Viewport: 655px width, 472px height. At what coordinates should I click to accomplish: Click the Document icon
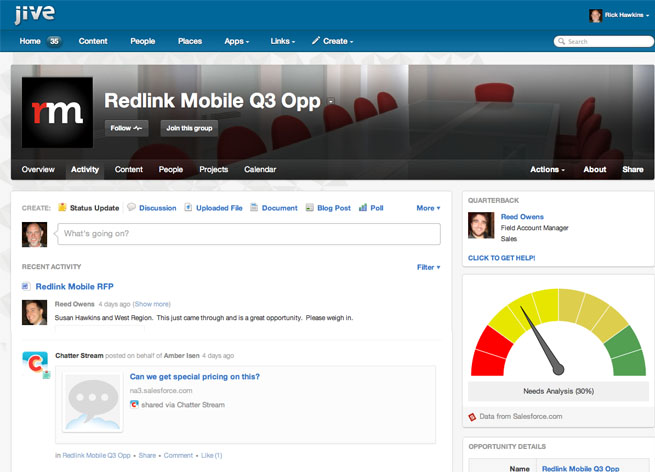pos(254,207)
